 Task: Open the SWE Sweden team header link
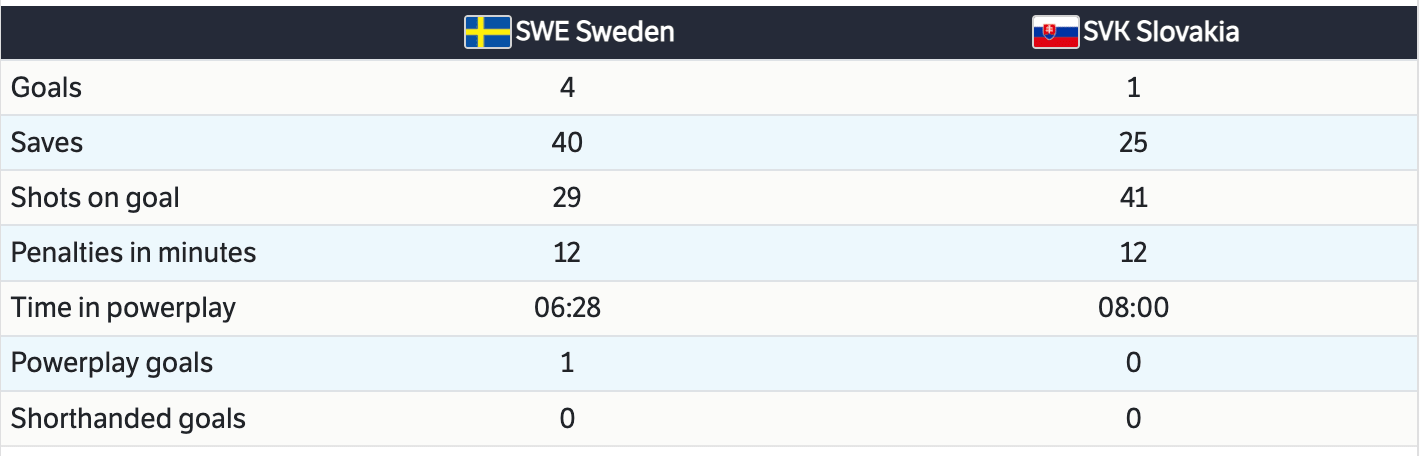pyautogui.click(x=595, y=32)
